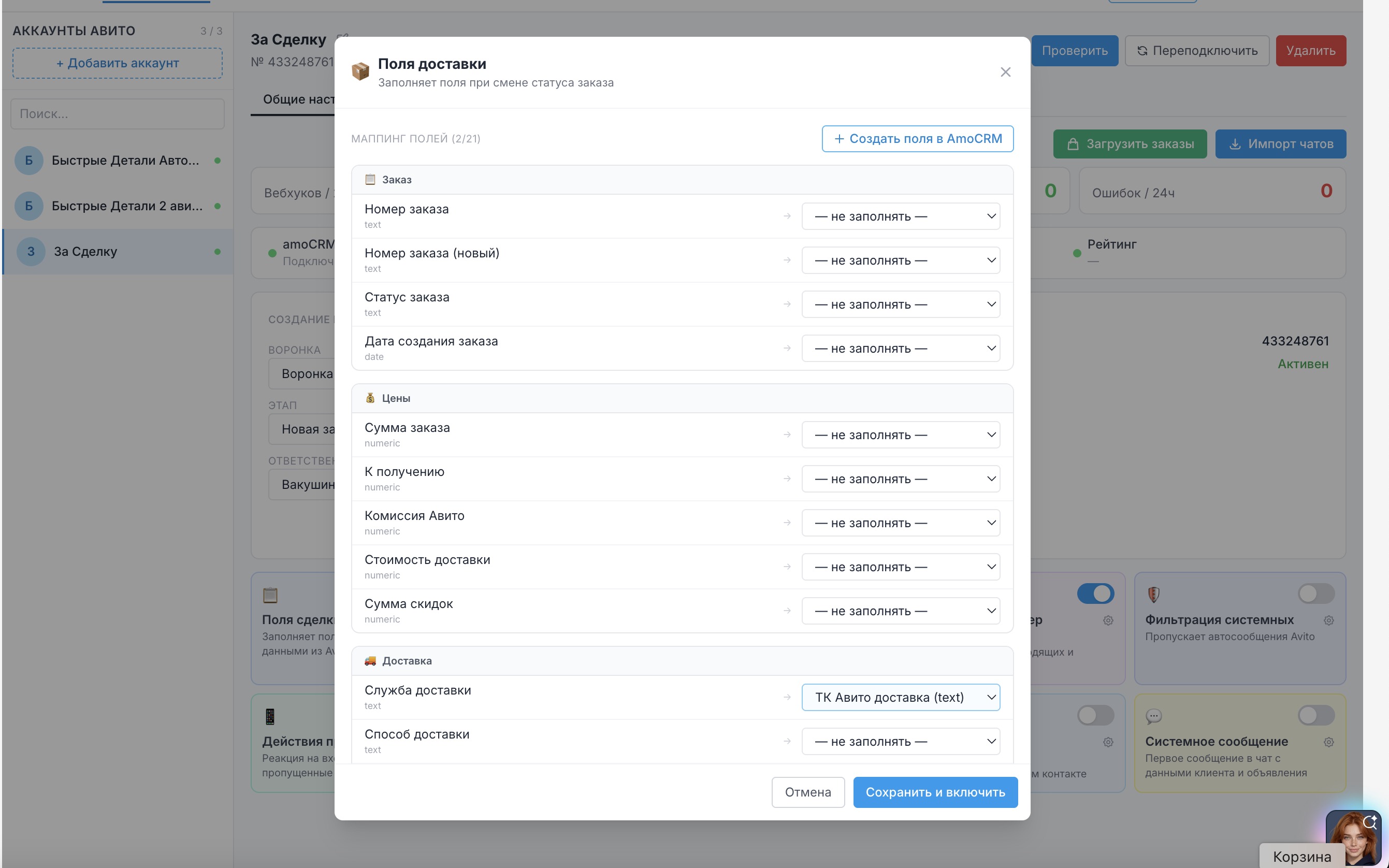1389x868 pixels.
Task: Open settings gear for Фильтрация системных
Action: (x=1328, y=620)
